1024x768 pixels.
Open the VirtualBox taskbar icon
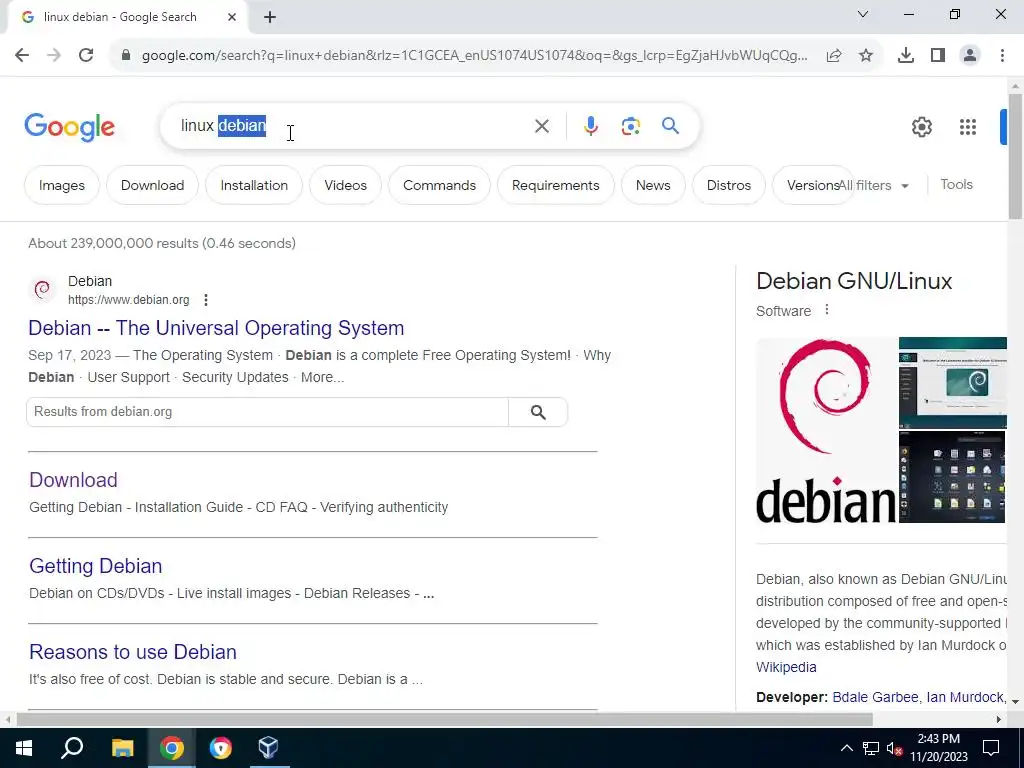268,748
